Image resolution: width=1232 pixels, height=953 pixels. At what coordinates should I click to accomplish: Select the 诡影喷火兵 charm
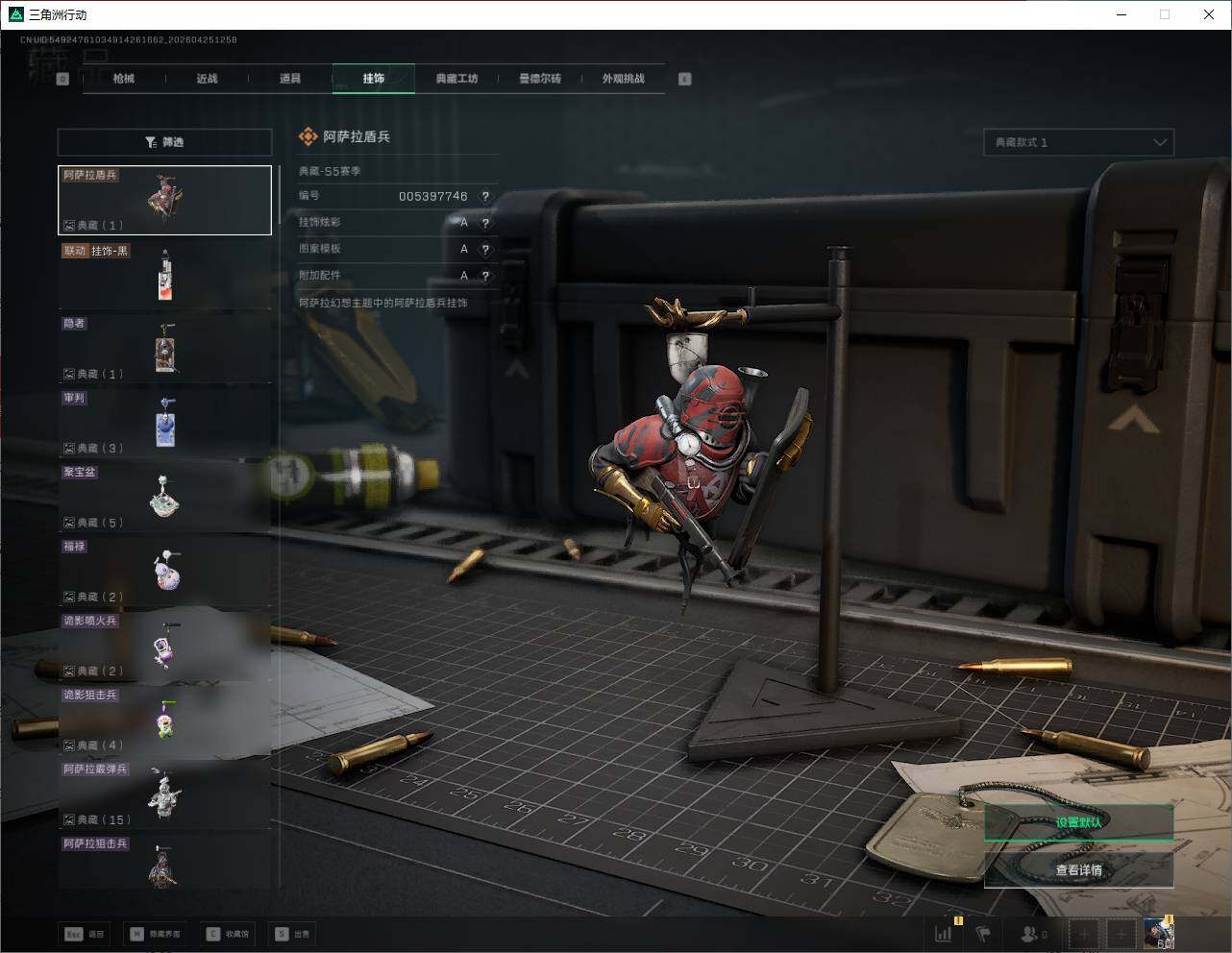[x=164, y=646]
